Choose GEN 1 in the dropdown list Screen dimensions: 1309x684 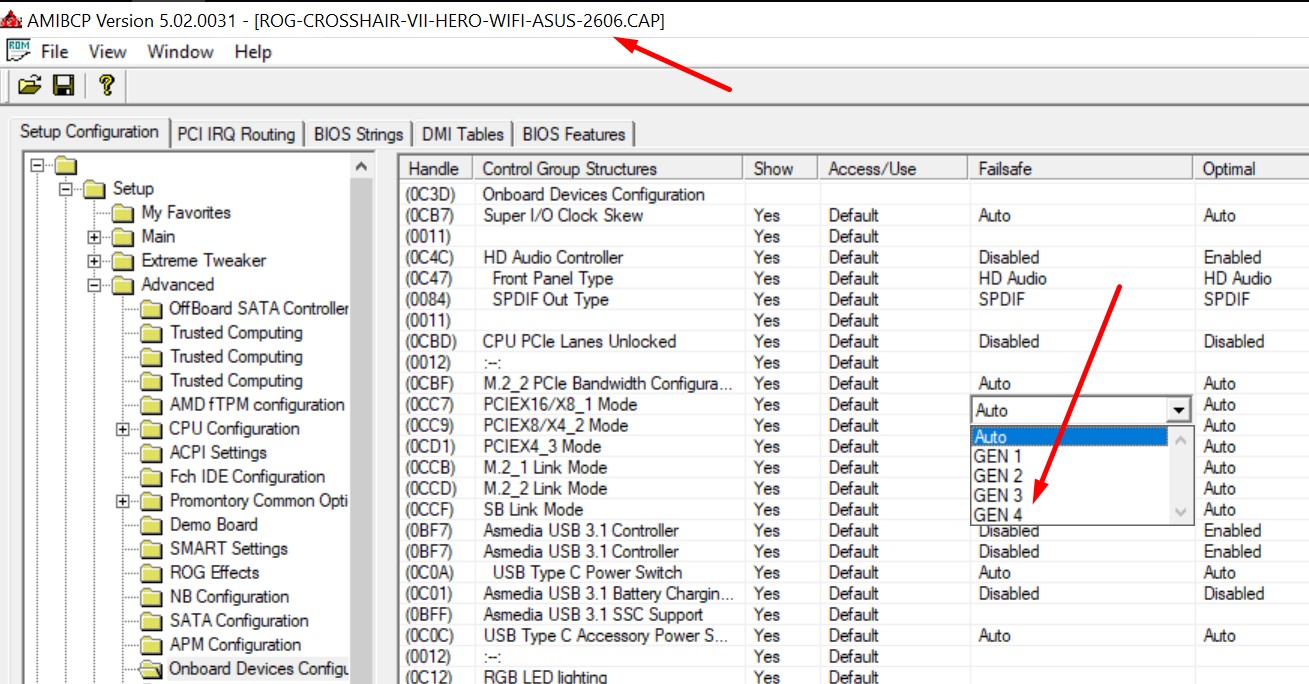1069,456
